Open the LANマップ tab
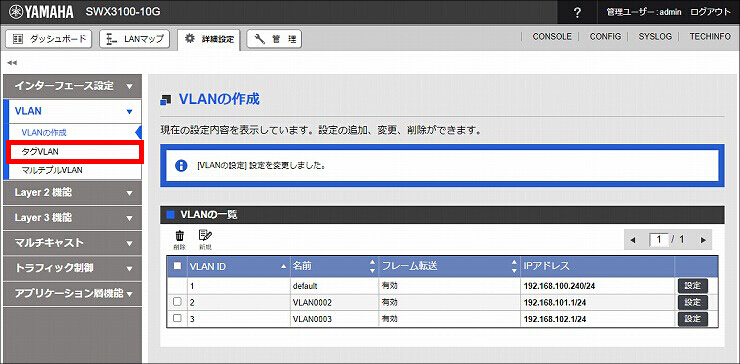 135,39
